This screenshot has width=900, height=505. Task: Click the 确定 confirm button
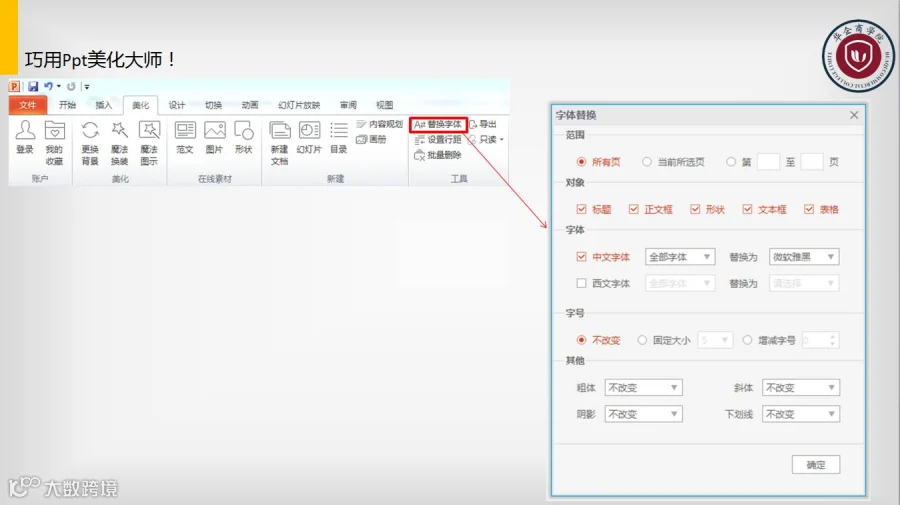pyautogui.click(x=816, y=464)
